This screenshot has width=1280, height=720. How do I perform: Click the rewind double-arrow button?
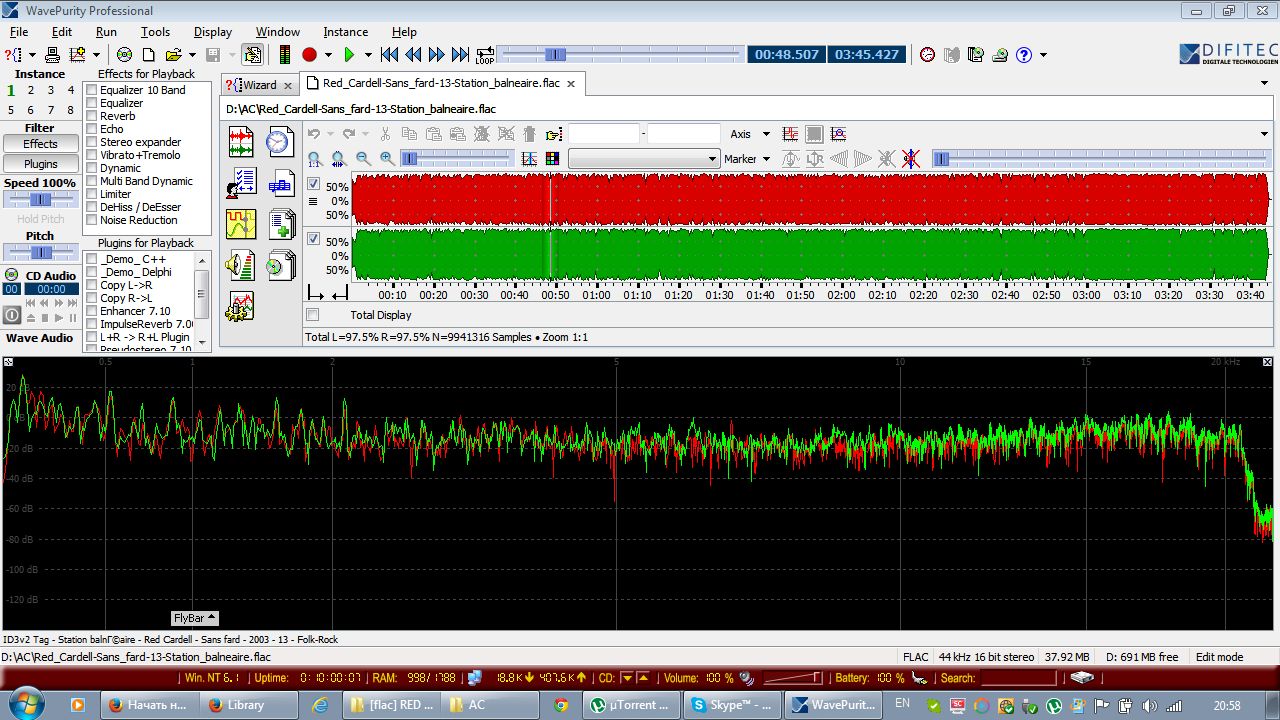point(413,55)
